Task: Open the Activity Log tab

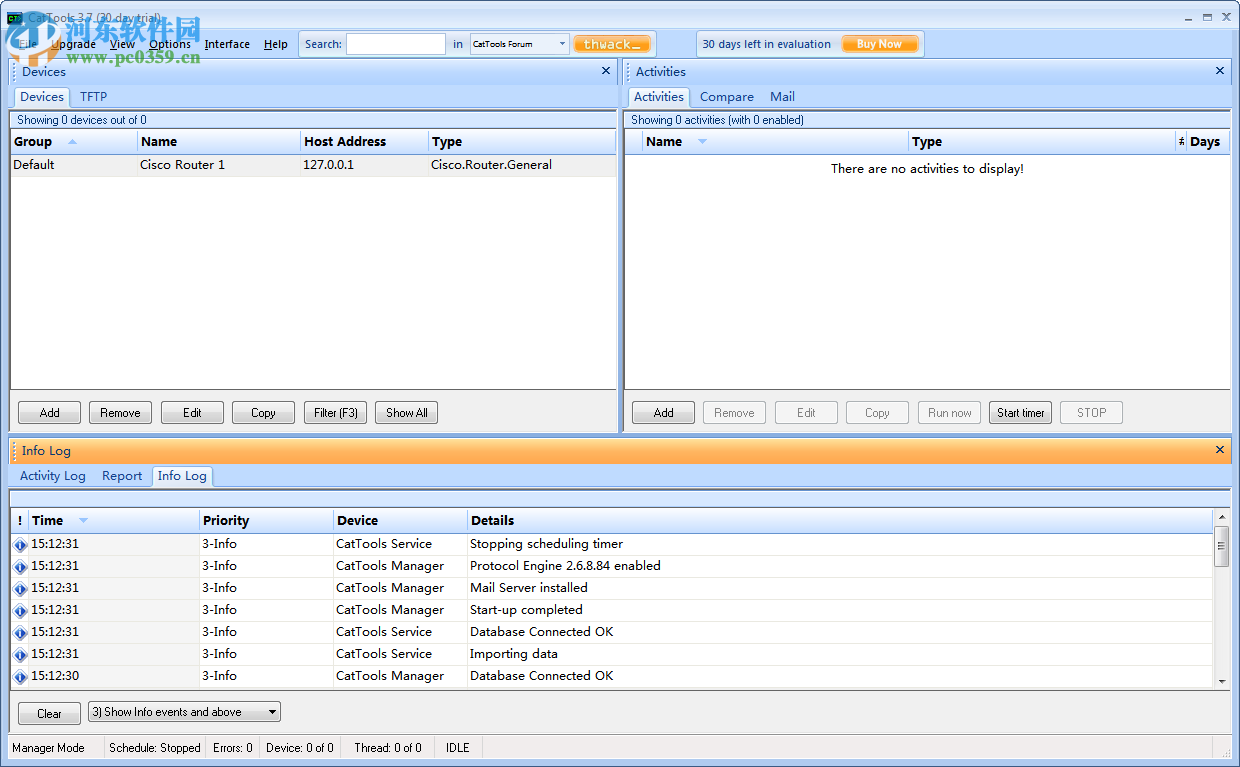Action: pyautogui.click(x=53, y=476)
